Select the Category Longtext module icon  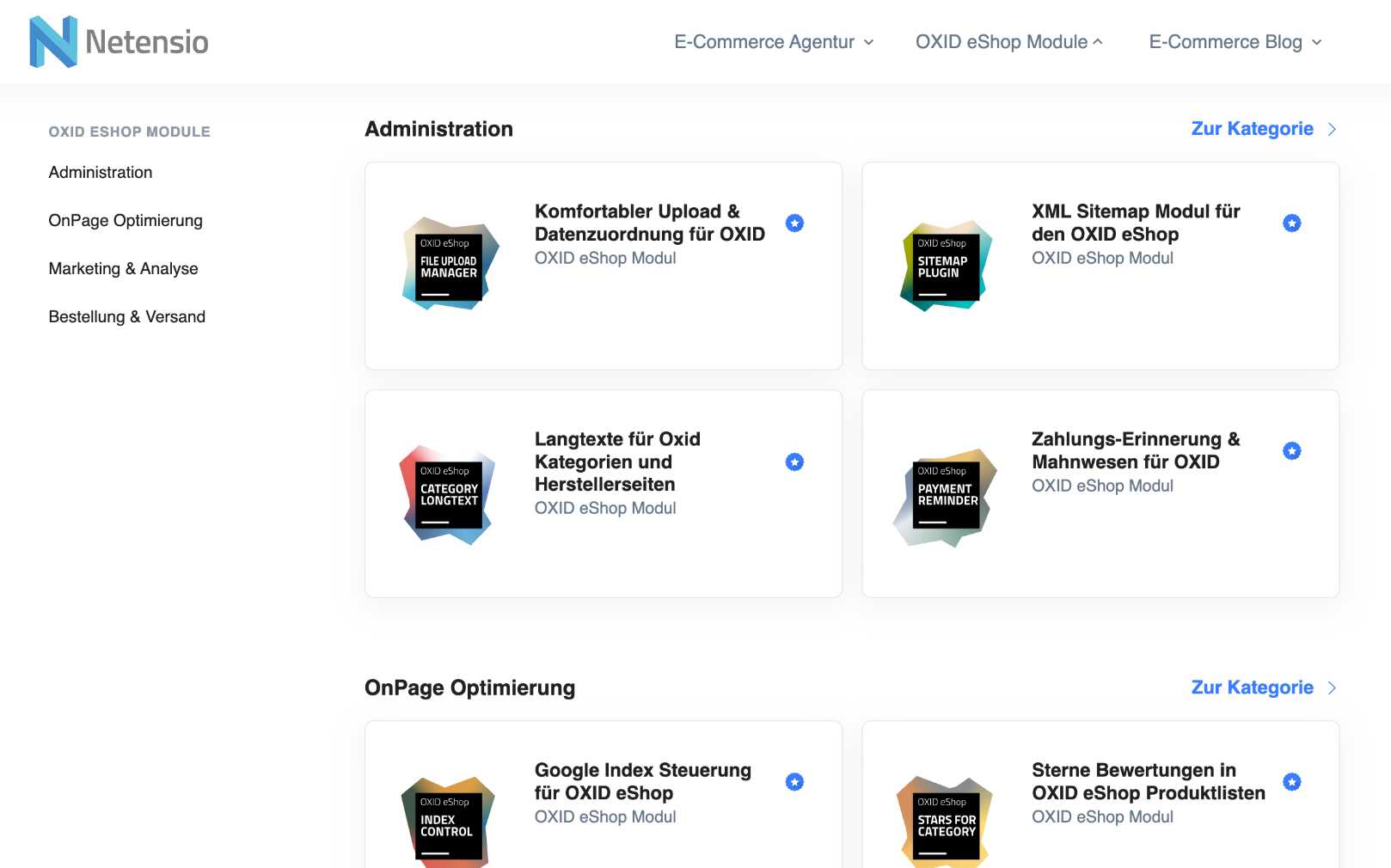tap(448, 494)
